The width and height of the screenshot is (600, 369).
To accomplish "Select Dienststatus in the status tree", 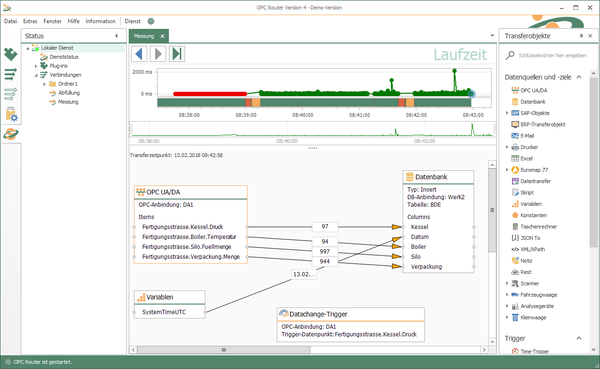I will click(x=64, y=57).
